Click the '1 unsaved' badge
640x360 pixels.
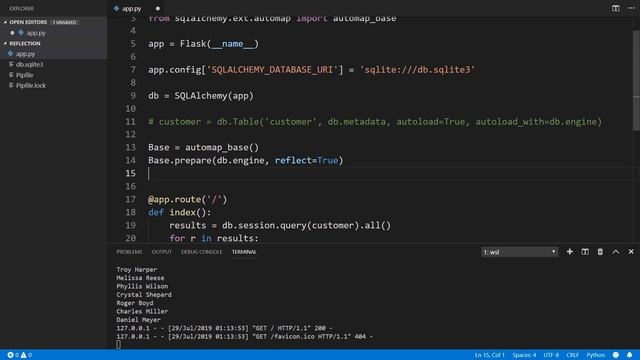point(64,22)
